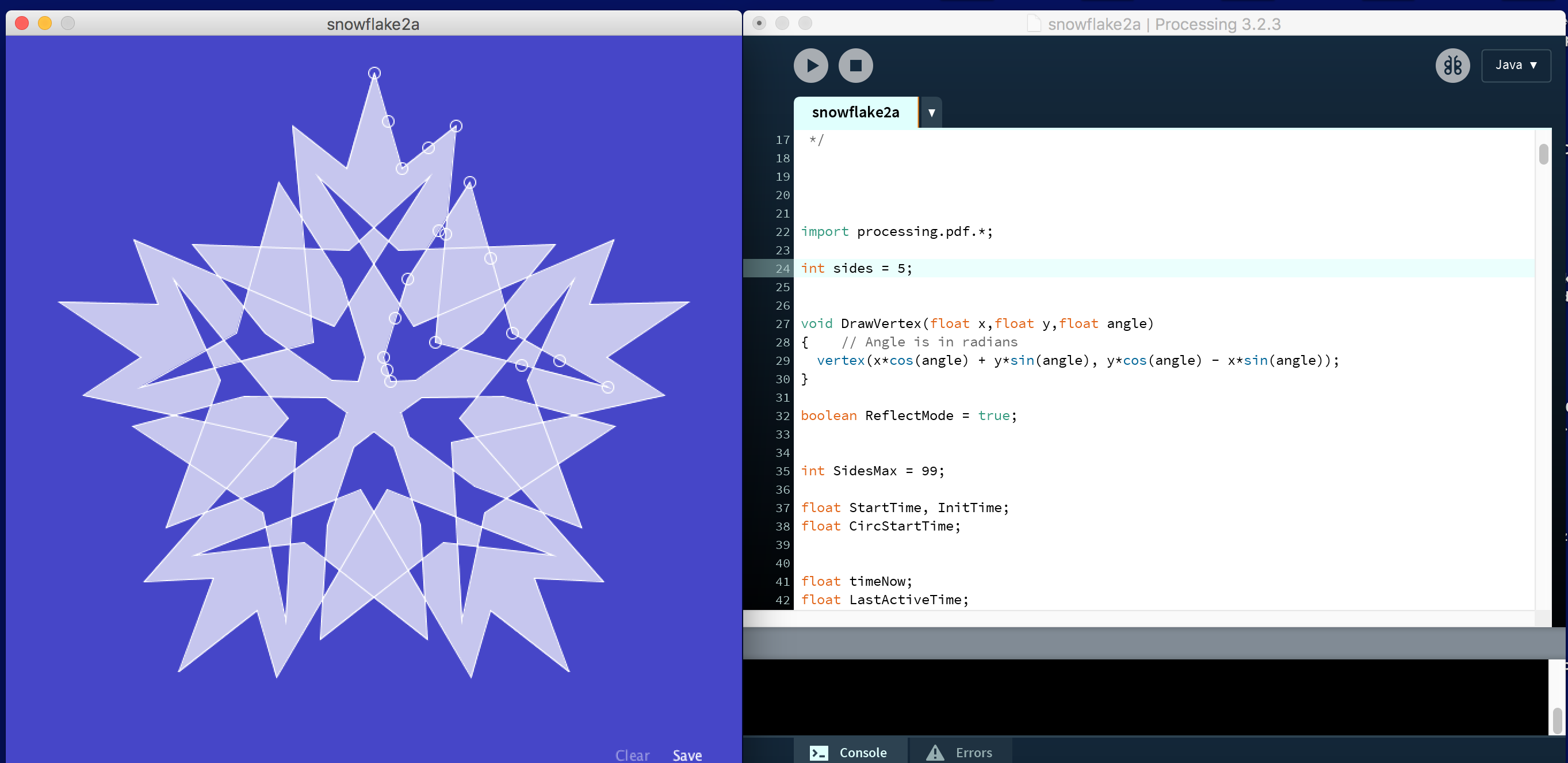Expand the tab menu arrow
The height and width of the screenshot is (763, 1568).
point(931,113)
